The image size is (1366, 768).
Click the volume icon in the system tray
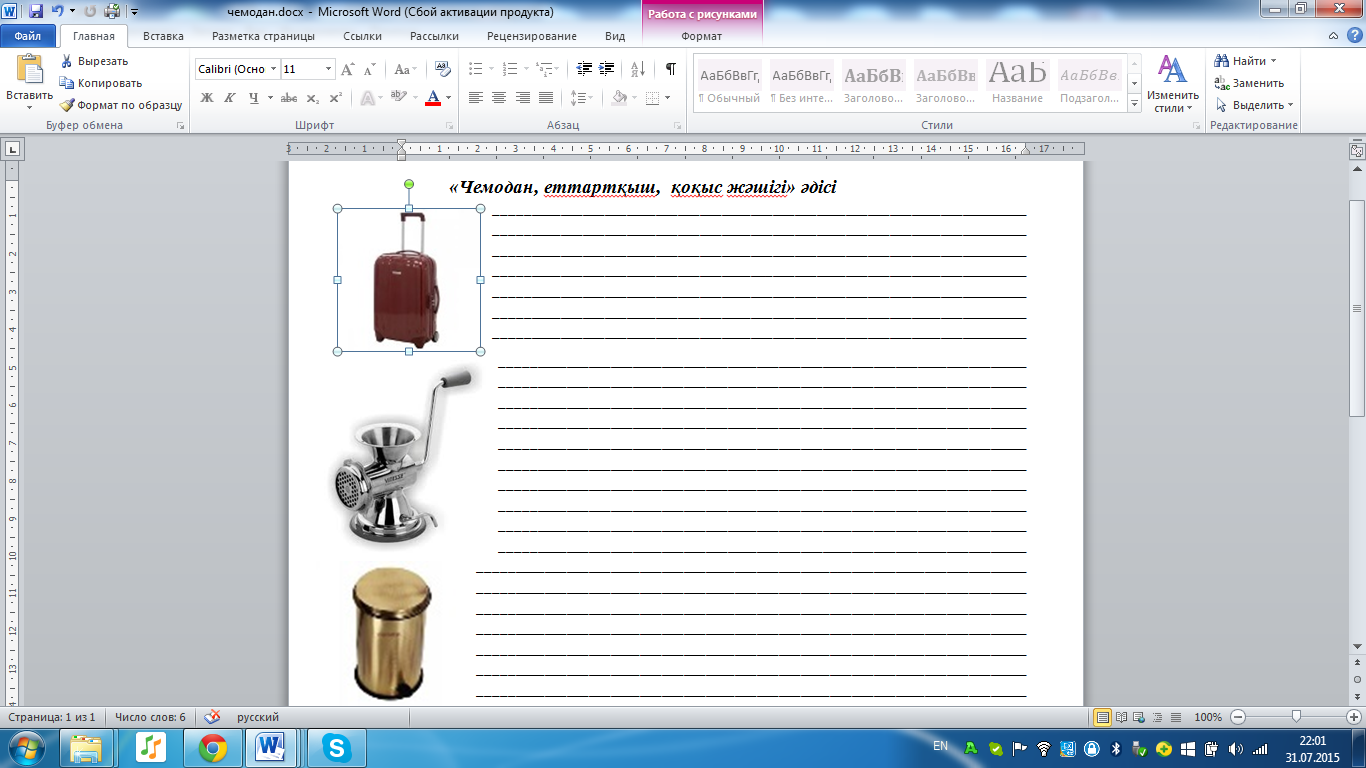(x=1236, y=748)
